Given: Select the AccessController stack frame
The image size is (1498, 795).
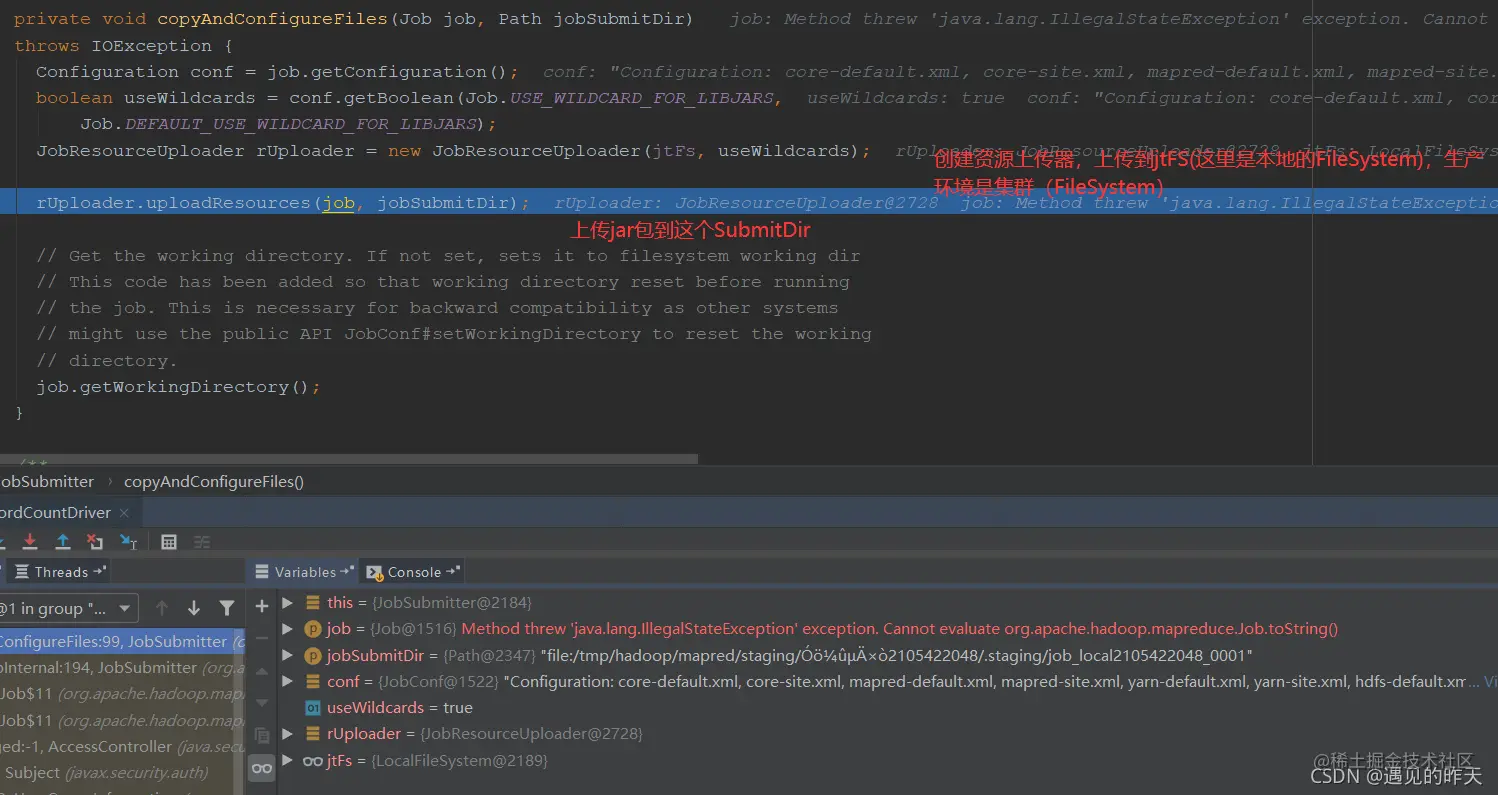Looking at the screenshot, I should click(x=122, y=747).
